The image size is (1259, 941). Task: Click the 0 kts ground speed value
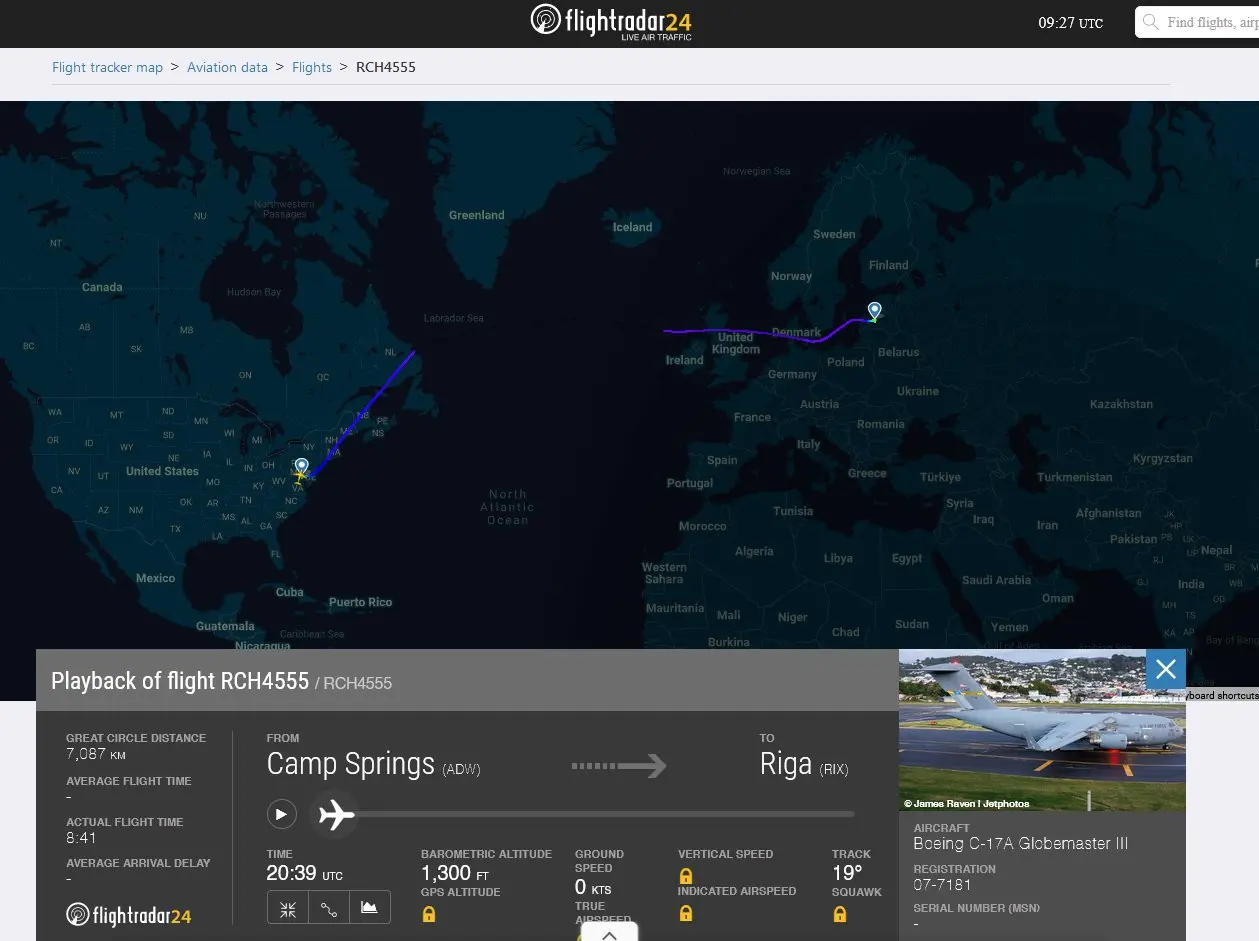(593, 889)
